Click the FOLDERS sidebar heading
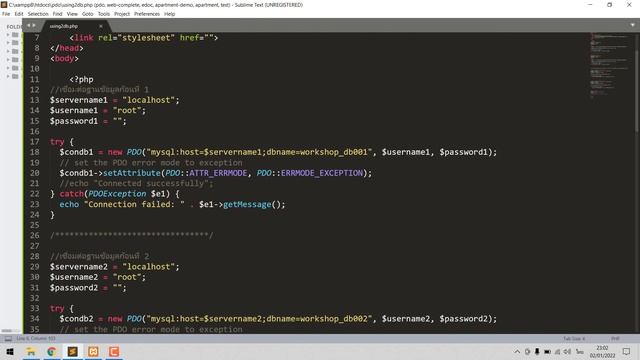 coord(14,27)
